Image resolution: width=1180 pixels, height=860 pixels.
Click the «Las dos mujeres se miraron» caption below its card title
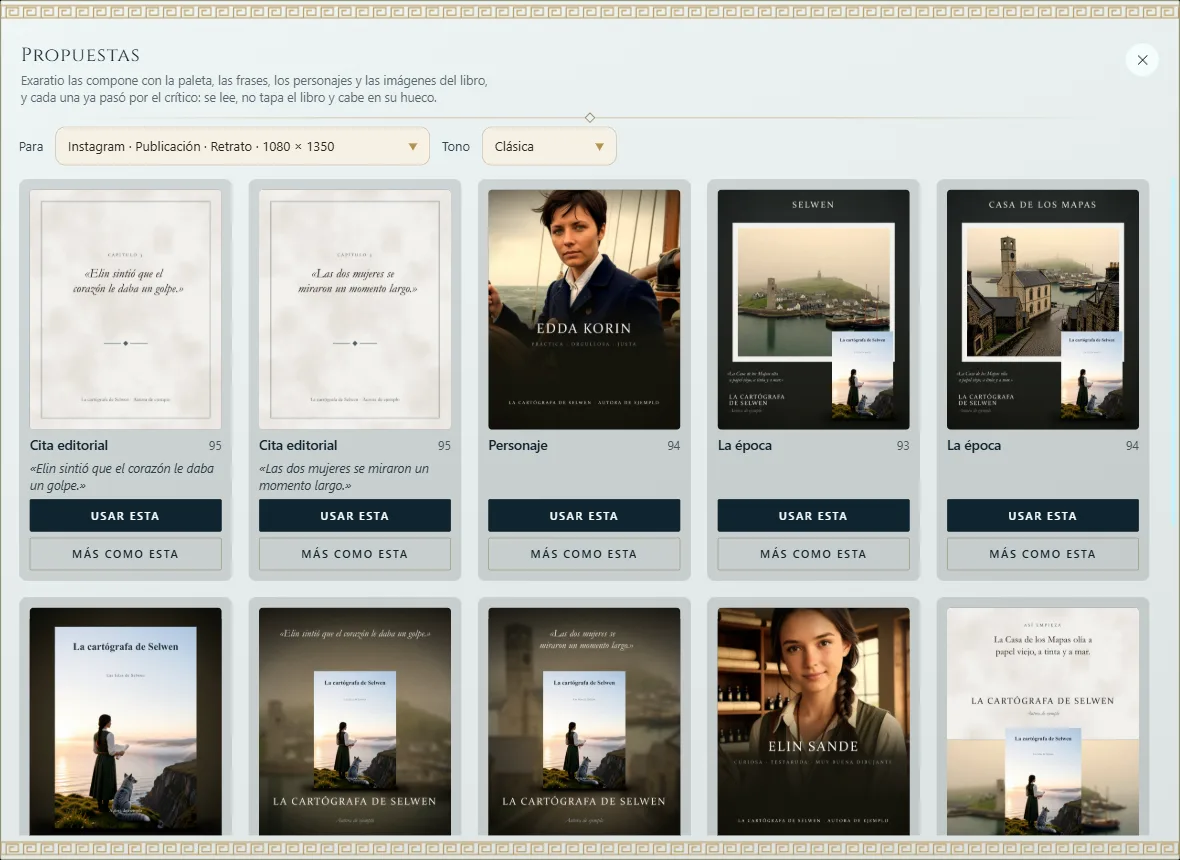(344, 477)
